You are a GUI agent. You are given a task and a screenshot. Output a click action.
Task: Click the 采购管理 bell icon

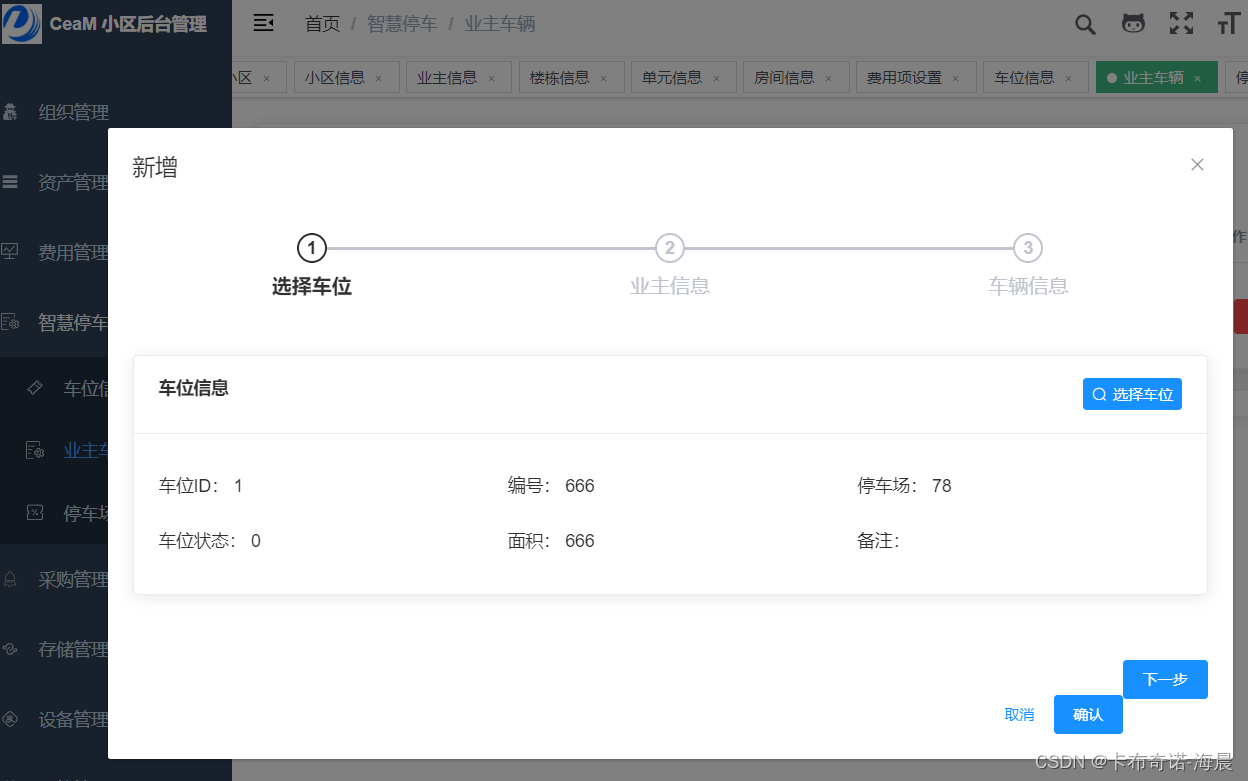click(x=11, y=579)
